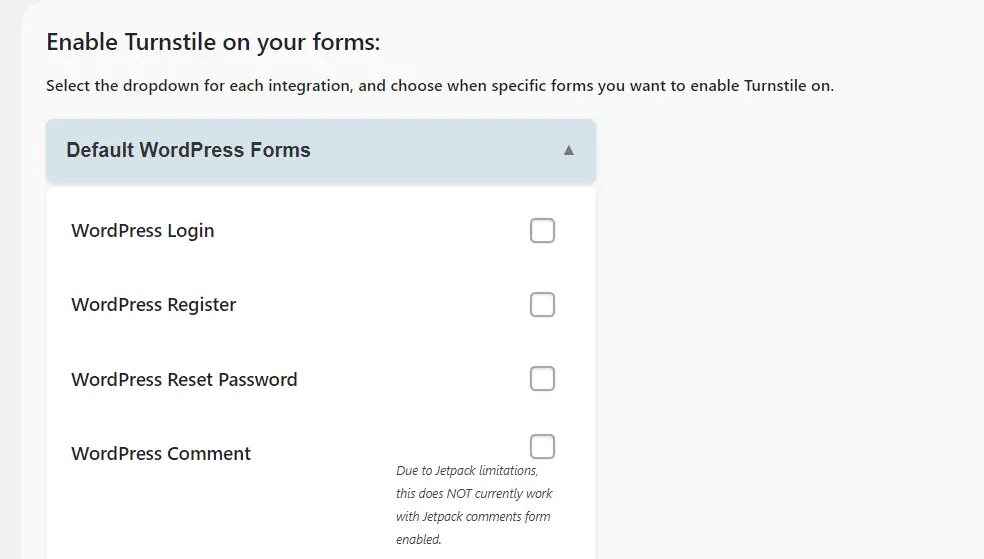The image size is (984, 559).
Task: Click the Default WordPress Forms header bar
Action: tap(400, 151)
